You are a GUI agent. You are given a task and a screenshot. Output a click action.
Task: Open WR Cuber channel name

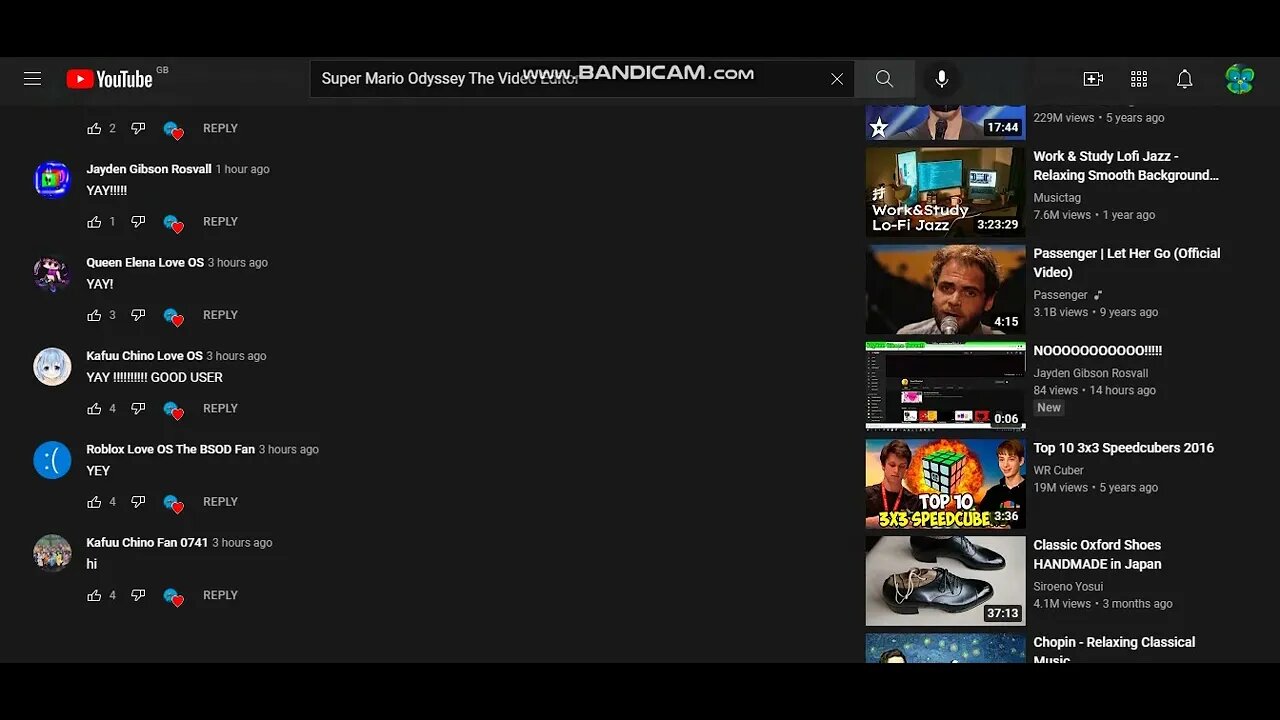click(1058, 470)
